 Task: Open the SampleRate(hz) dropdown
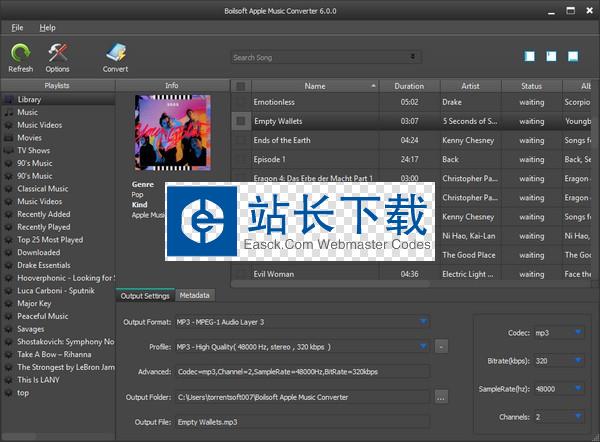[x=578, y=389]
